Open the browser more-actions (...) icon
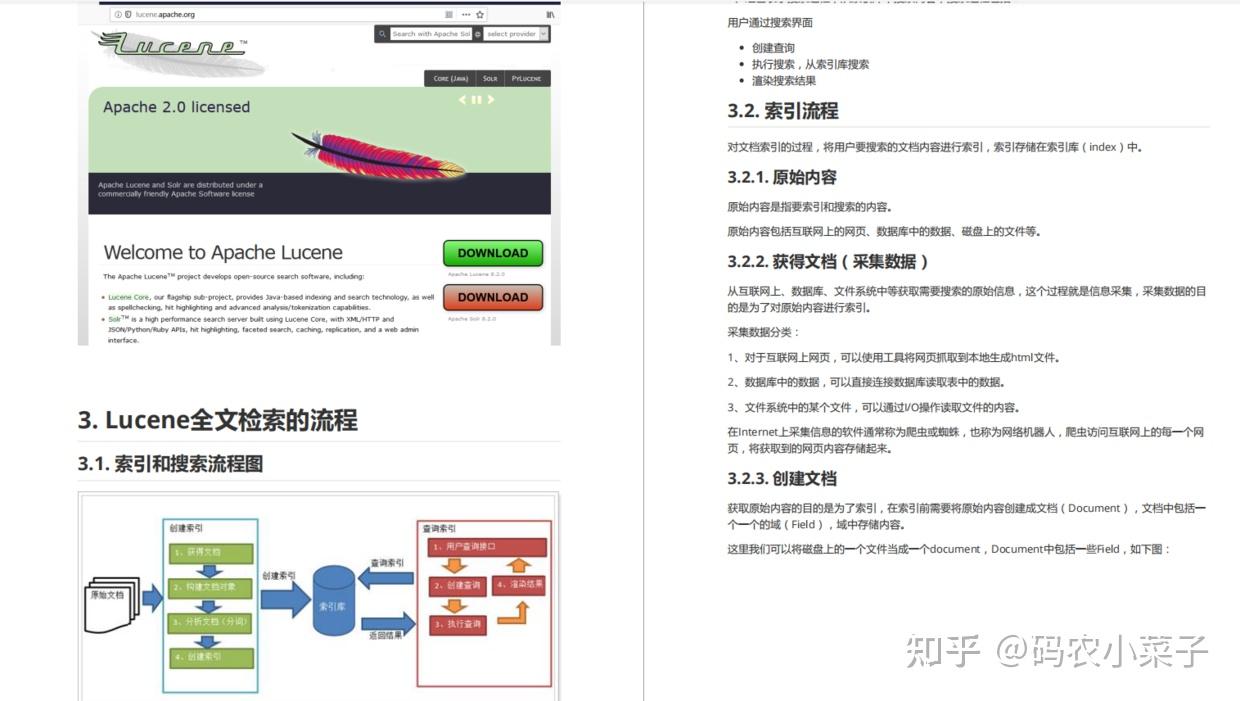 click(465, 15)
